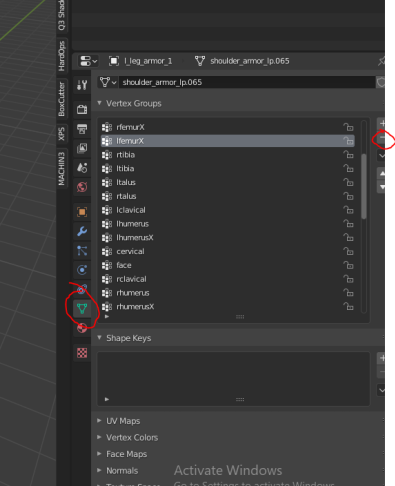This screenshot has width=395, height=486.
Task: Select the ltalus vertex group
Action: tap(228, 182)
